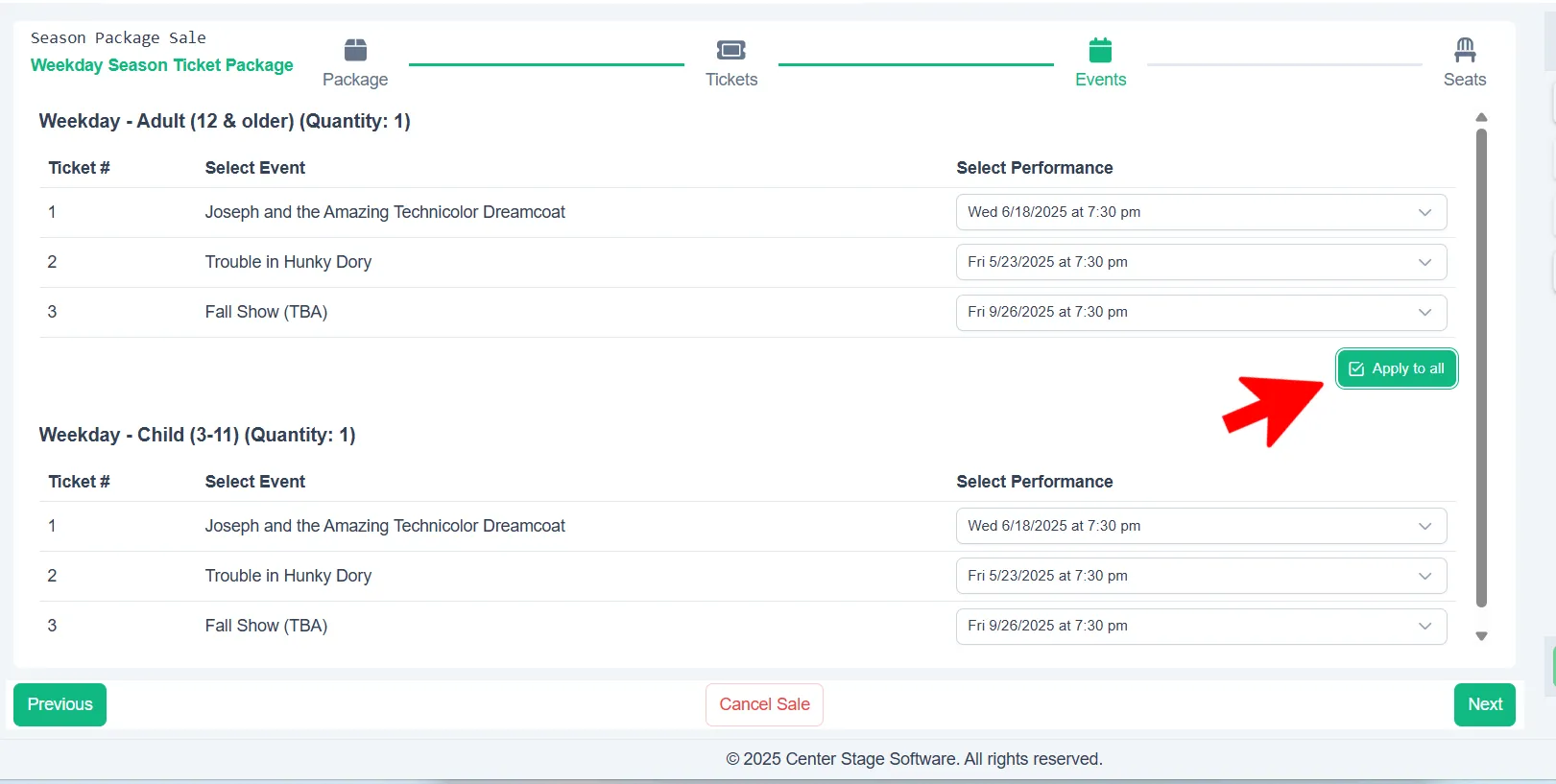Screen dimensions: 1556x784
Task: Click the Weekday - Child (3-11) heading
Action: tap(197, 435)
